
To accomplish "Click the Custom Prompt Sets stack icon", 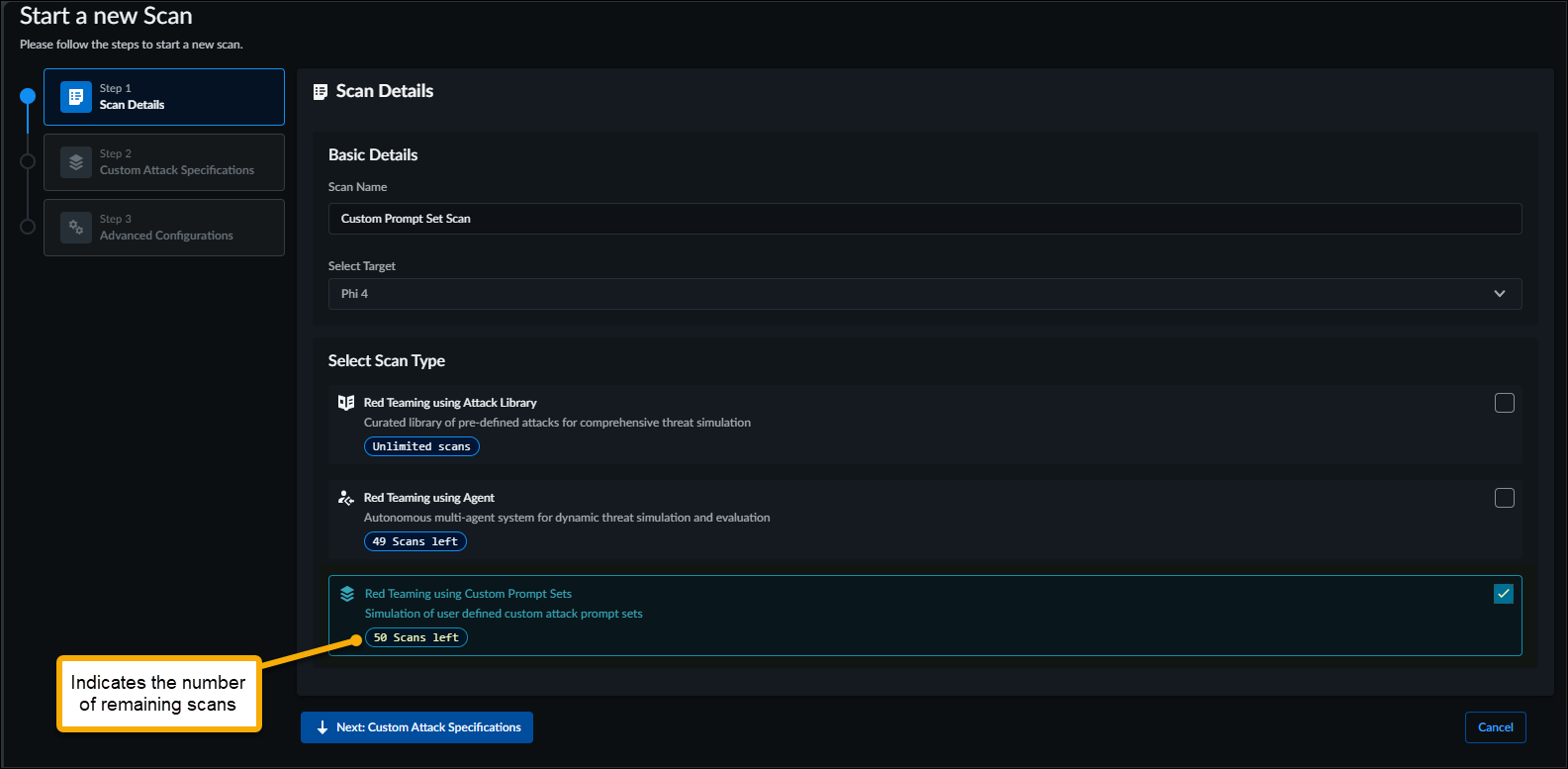I will tap(347, 594).
